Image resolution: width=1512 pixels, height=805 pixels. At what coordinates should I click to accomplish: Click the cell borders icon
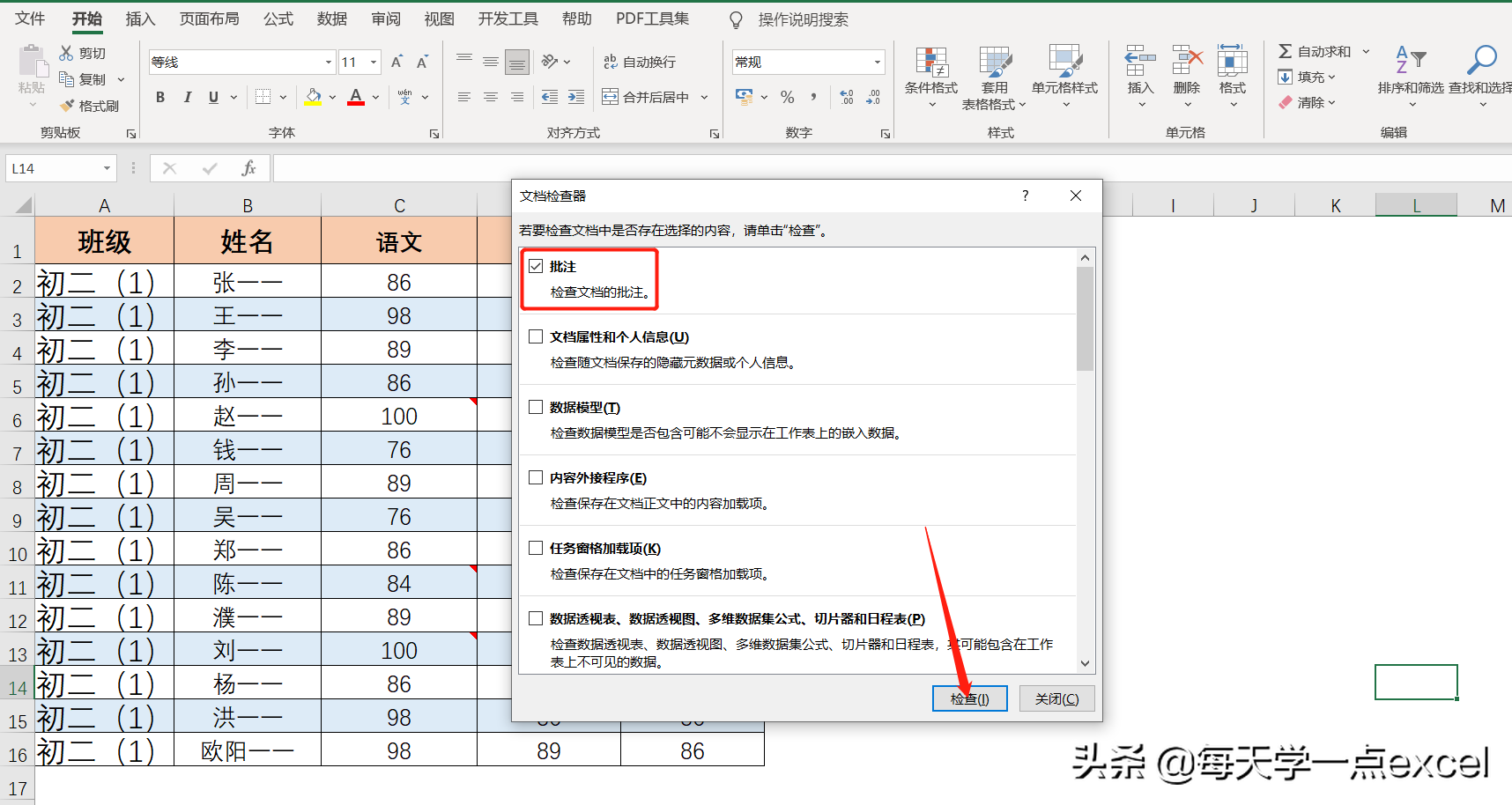[x=263, y=97]
